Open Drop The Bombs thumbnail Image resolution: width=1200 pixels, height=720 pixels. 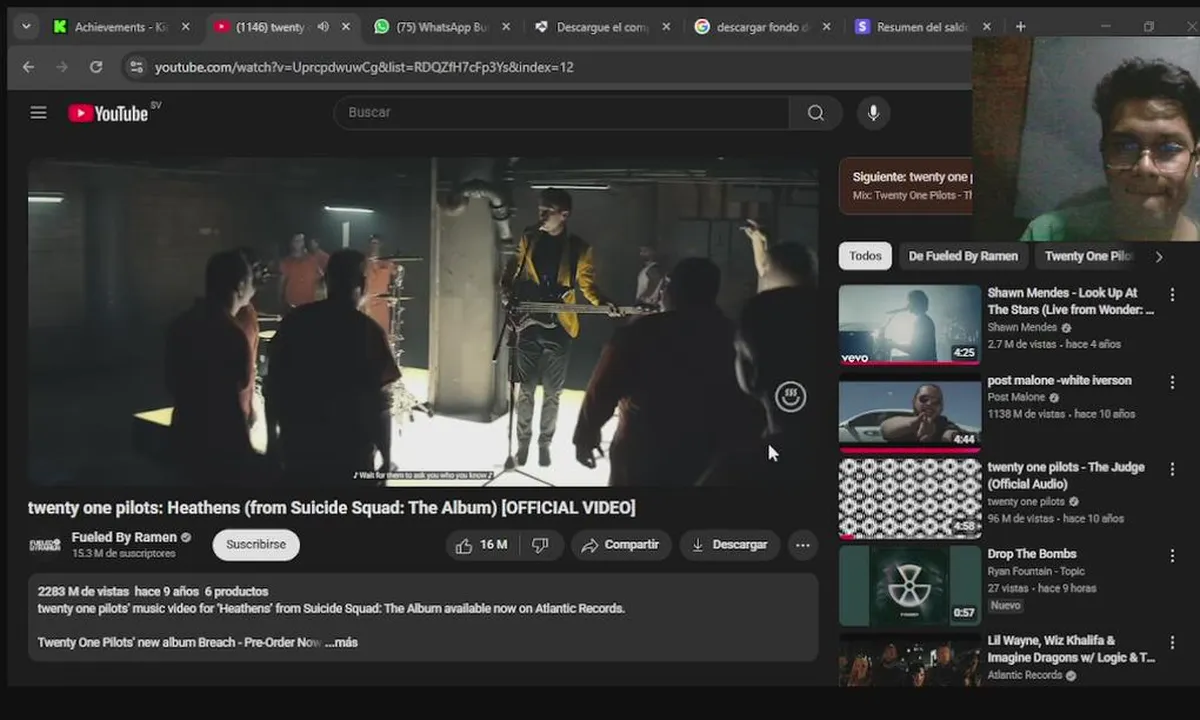tap(910, 586)
